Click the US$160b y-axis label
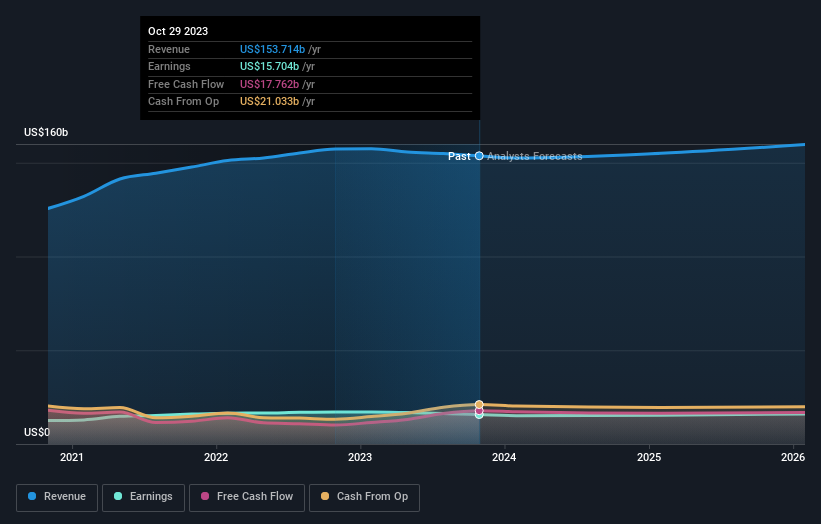This screenshot has height=524, width=821. coord(46,132)
